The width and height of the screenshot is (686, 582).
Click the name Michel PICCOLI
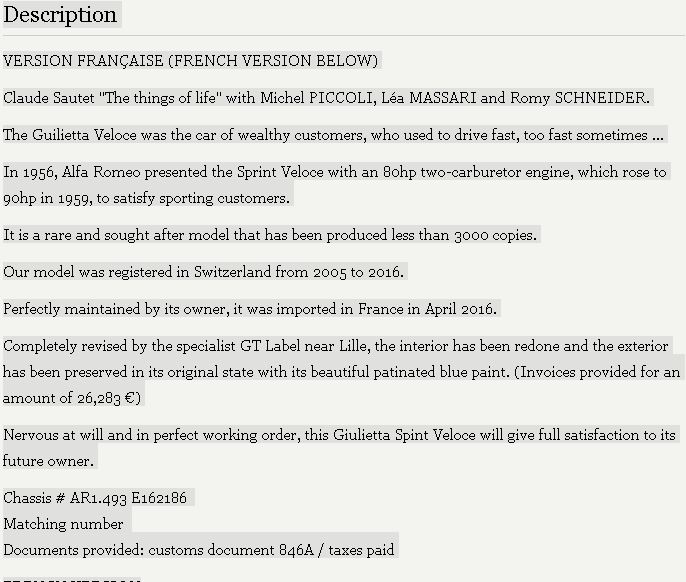318,98
